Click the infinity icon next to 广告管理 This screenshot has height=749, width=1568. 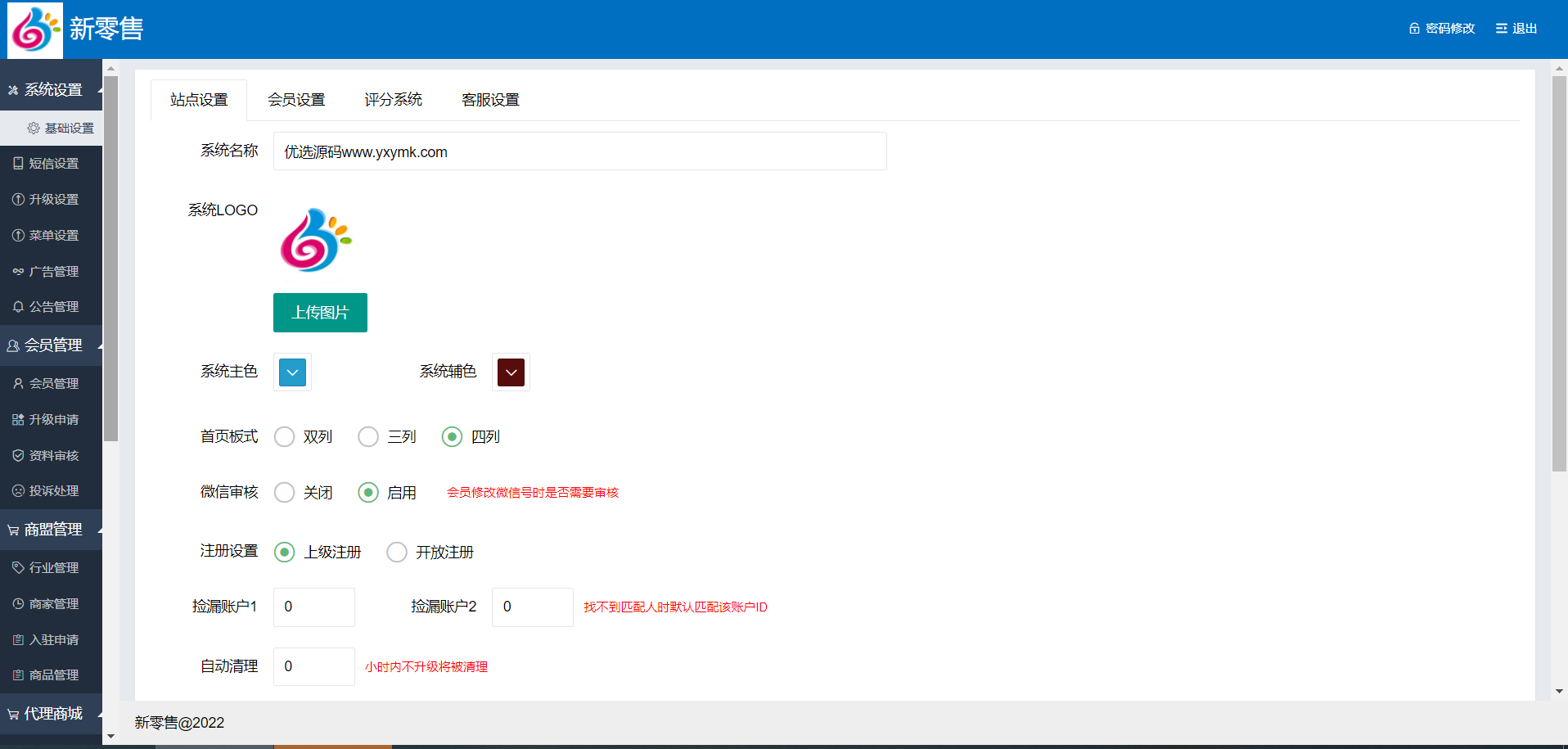coord(18,272)
